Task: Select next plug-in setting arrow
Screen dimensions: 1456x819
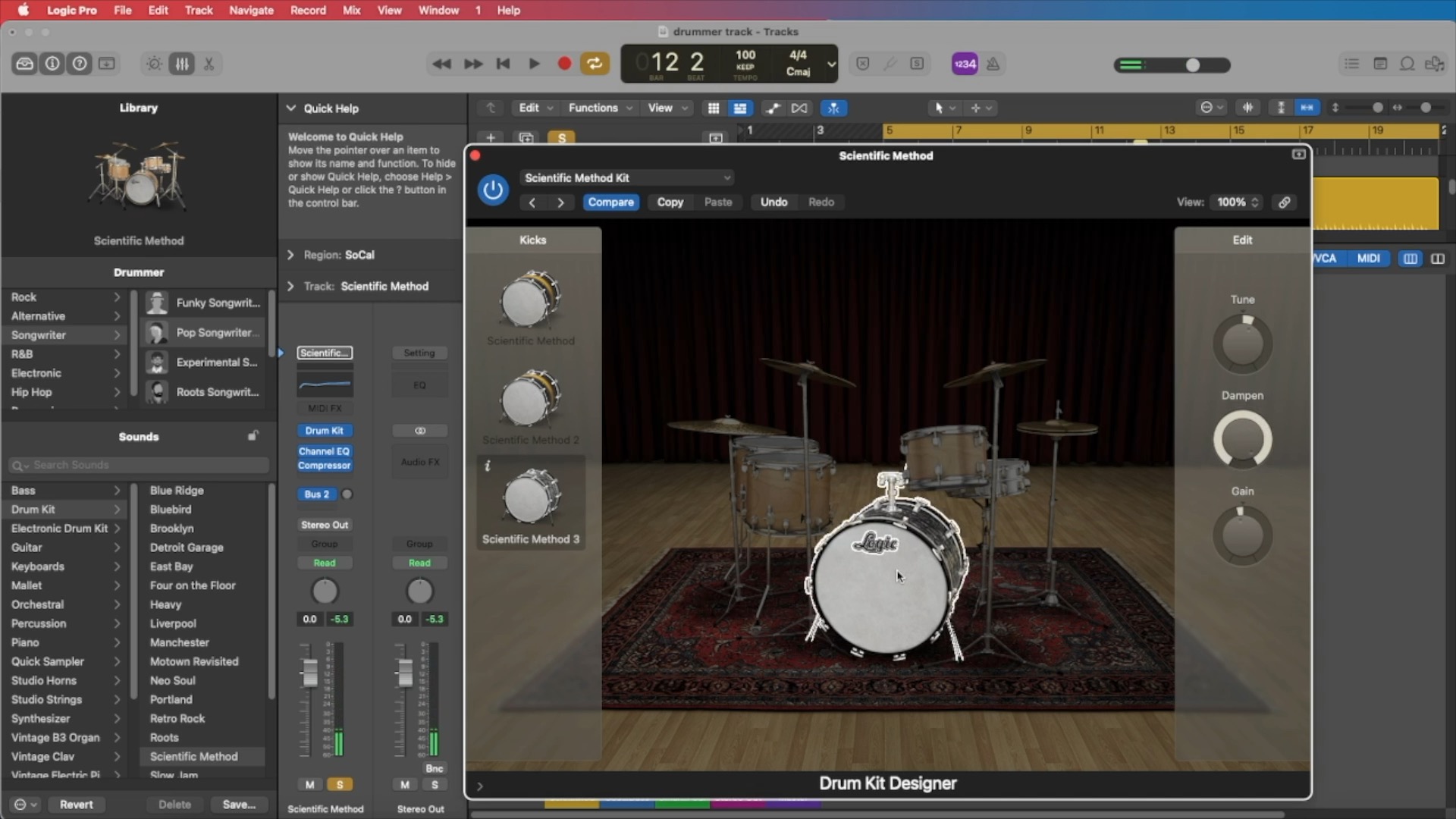Action: pos(560,202)
